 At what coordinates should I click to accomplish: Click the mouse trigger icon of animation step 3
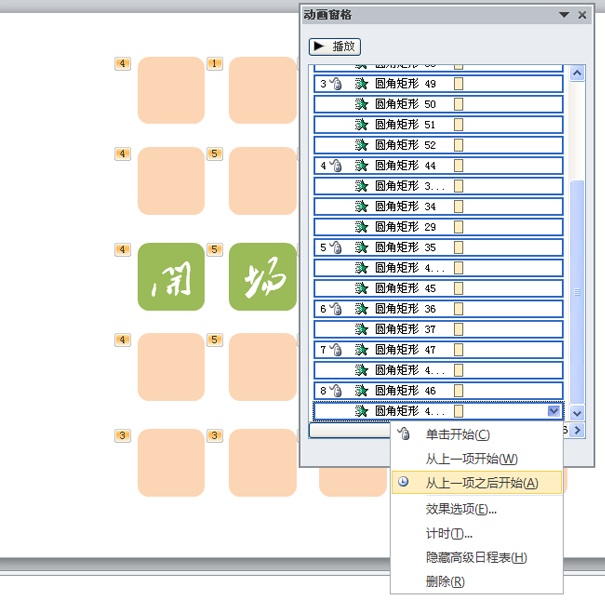click(336, 83)
